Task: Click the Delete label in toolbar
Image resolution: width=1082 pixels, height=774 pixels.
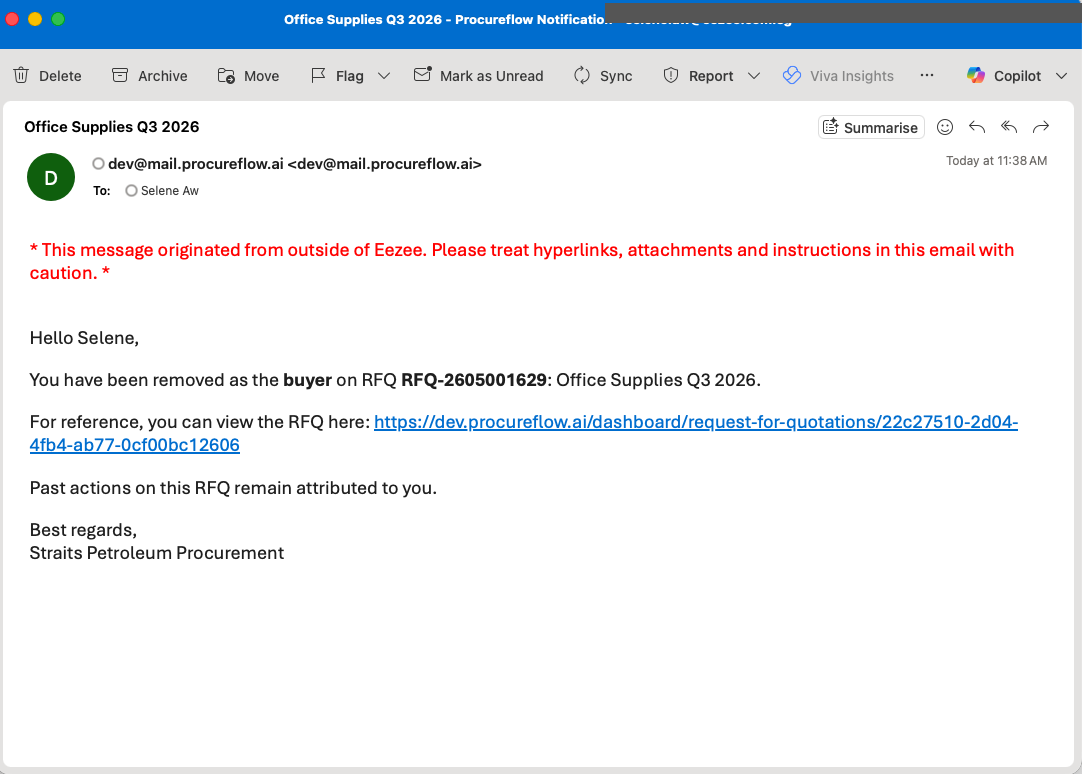Action: [x=60, y=76]
